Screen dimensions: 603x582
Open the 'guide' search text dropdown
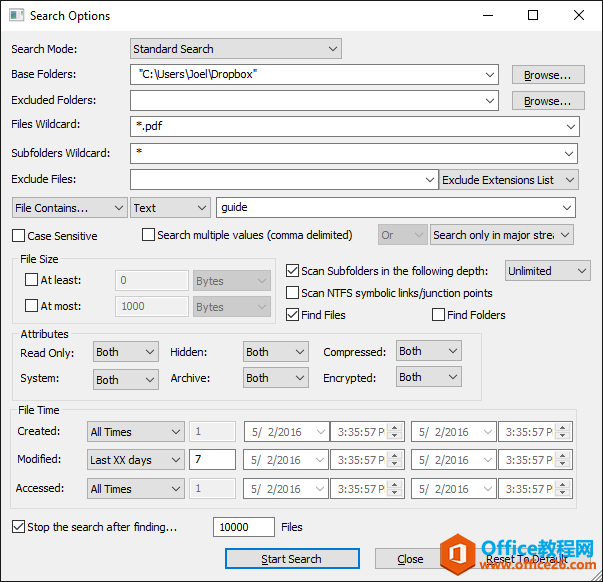pos(566,208)
